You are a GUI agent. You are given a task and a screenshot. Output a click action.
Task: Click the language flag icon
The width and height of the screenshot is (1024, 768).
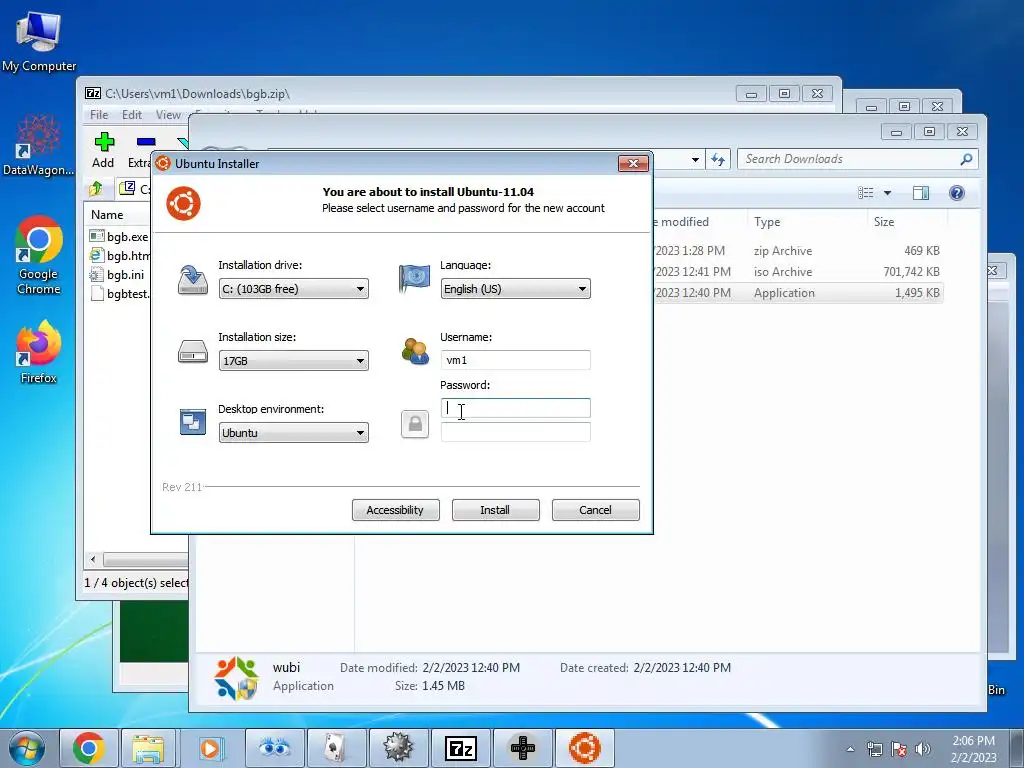point(415,278)
